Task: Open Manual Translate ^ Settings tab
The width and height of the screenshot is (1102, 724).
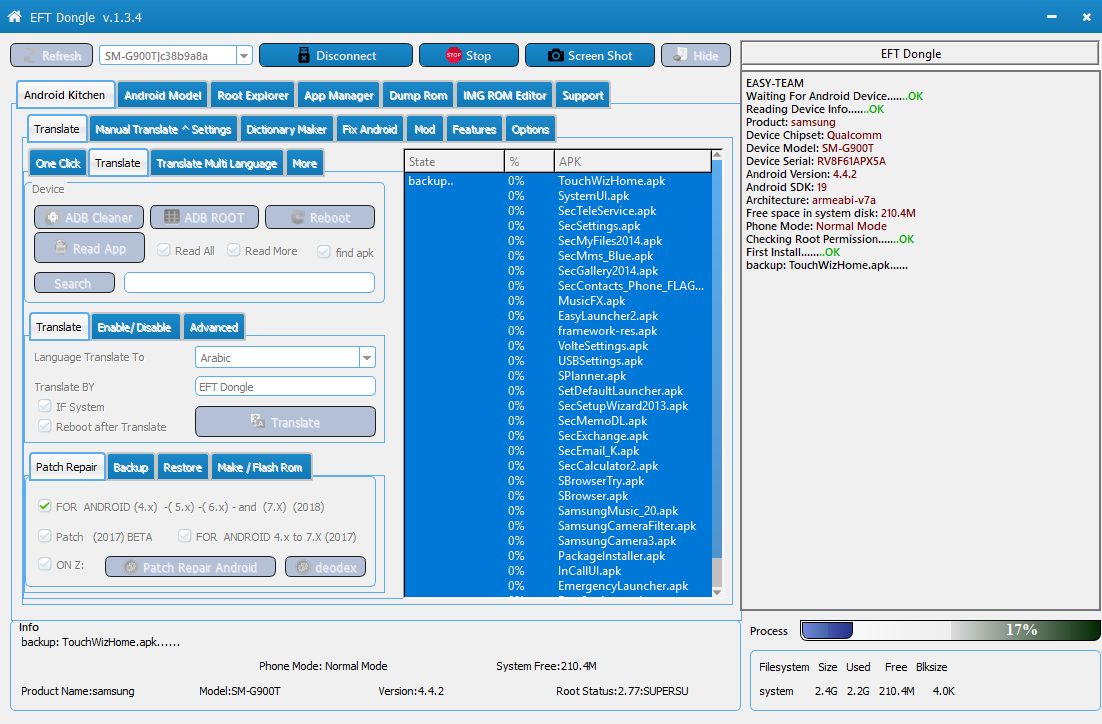Action: click(163, 129)
